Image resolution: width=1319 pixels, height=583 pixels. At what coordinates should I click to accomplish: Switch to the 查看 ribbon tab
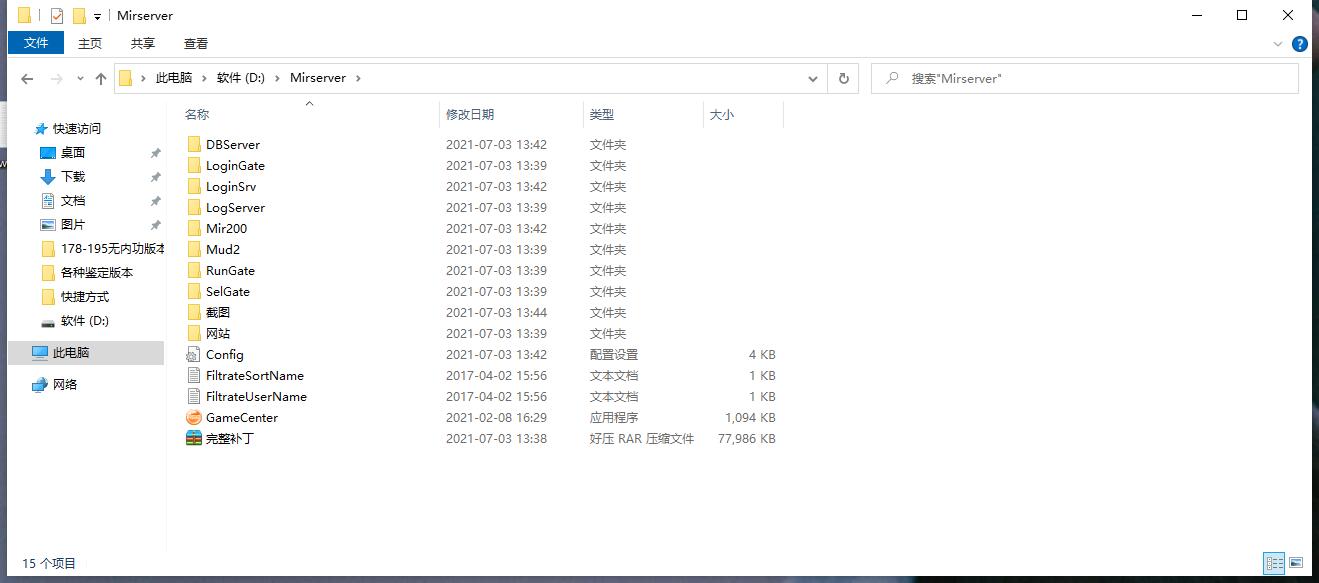tap(196, 43)
